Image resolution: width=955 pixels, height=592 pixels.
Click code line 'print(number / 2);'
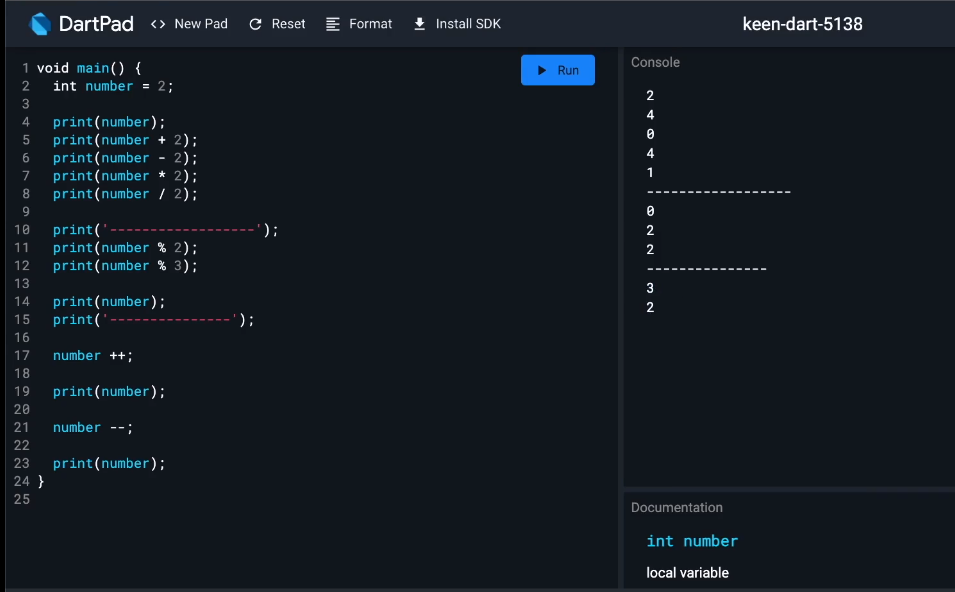click(x=125, y=194)
